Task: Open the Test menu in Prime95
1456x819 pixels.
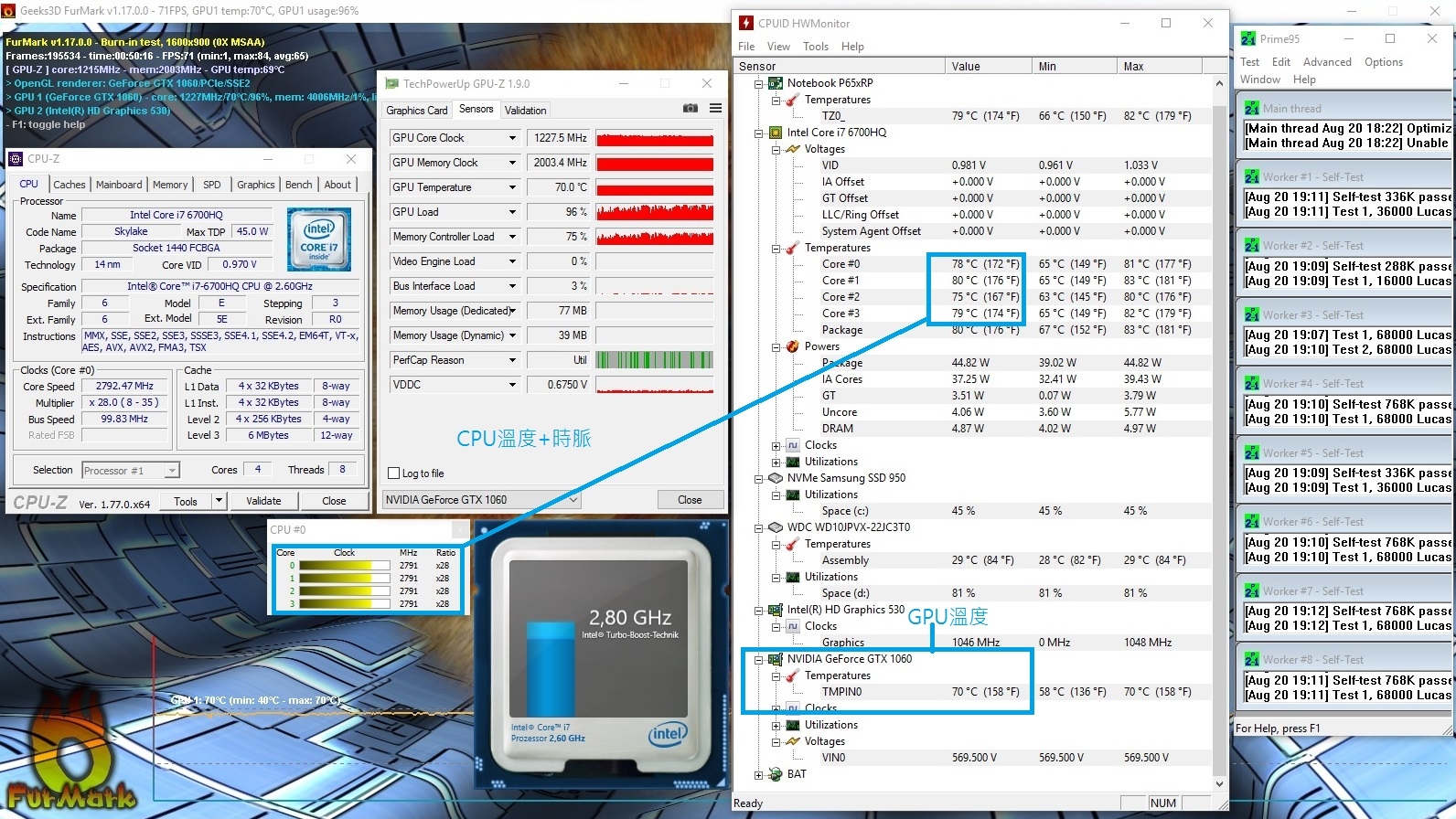Action: point(1249,62)
